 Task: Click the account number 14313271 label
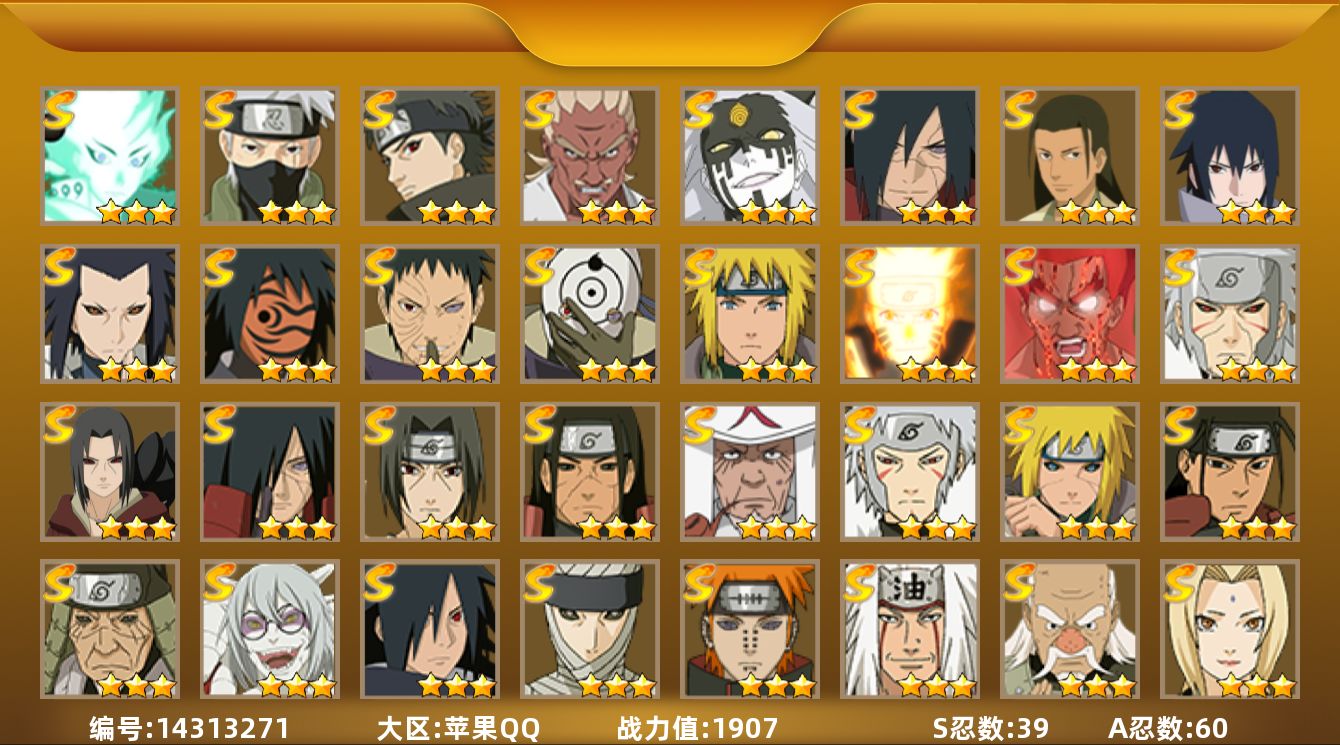pyautogui.click(x=189, y=728)
